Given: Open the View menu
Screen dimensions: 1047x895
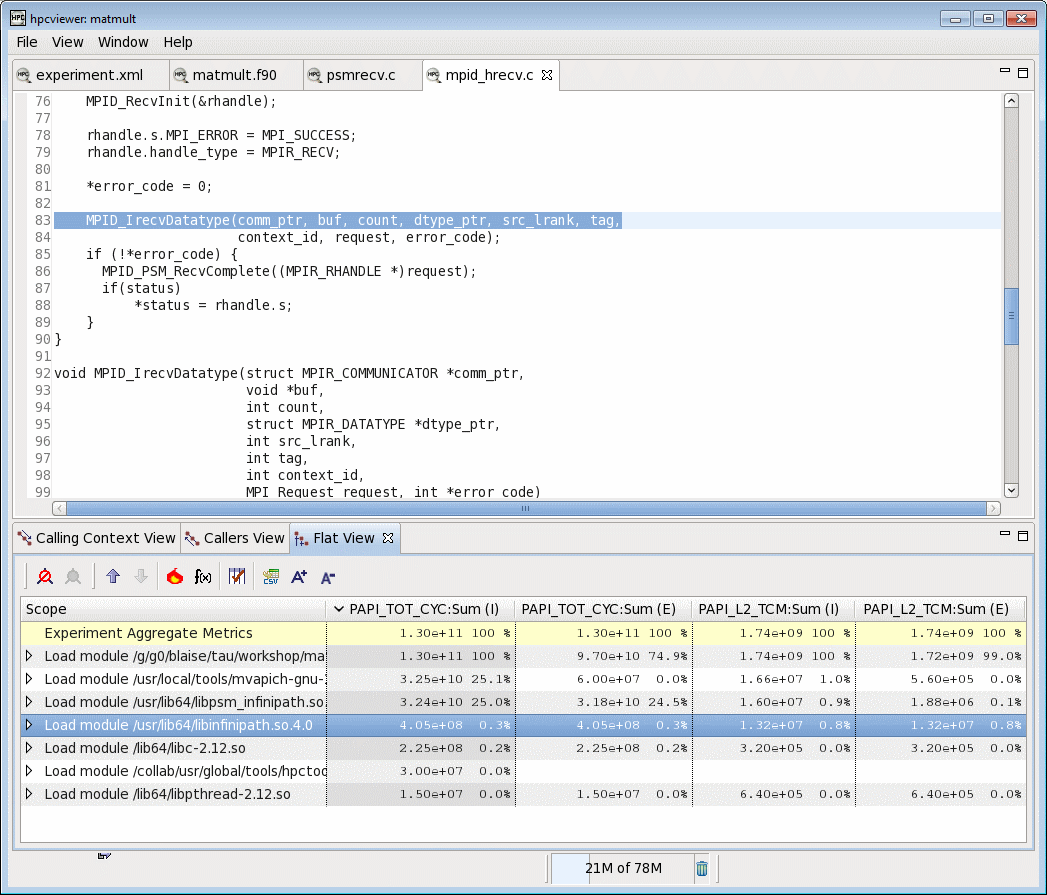Looking at the screenshot, I should click(x=67, y=42).
